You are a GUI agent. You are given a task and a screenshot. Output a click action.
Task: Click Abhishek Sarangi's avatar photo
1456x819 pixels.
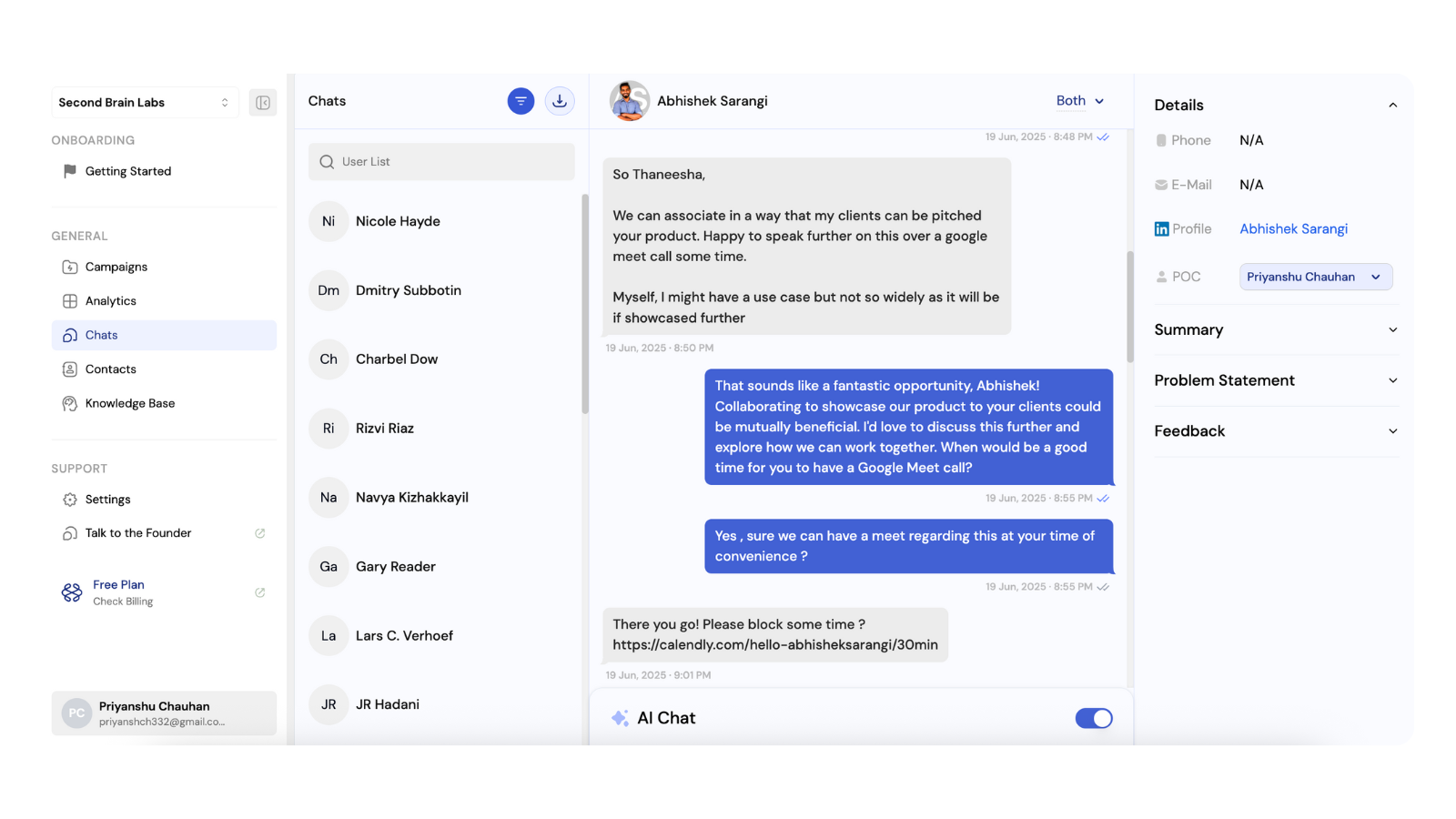pyautogui.click(x=630, y=101)
